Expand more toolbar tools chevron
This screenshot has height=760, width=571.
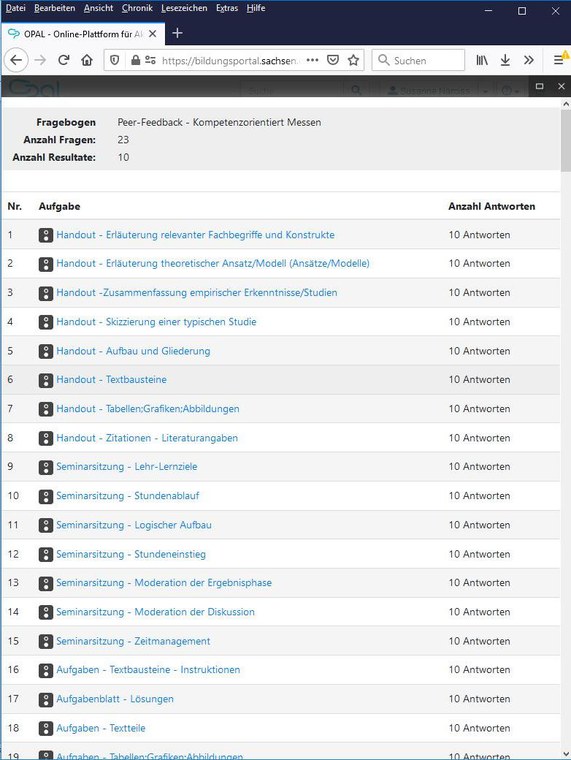tap(529, 60)
